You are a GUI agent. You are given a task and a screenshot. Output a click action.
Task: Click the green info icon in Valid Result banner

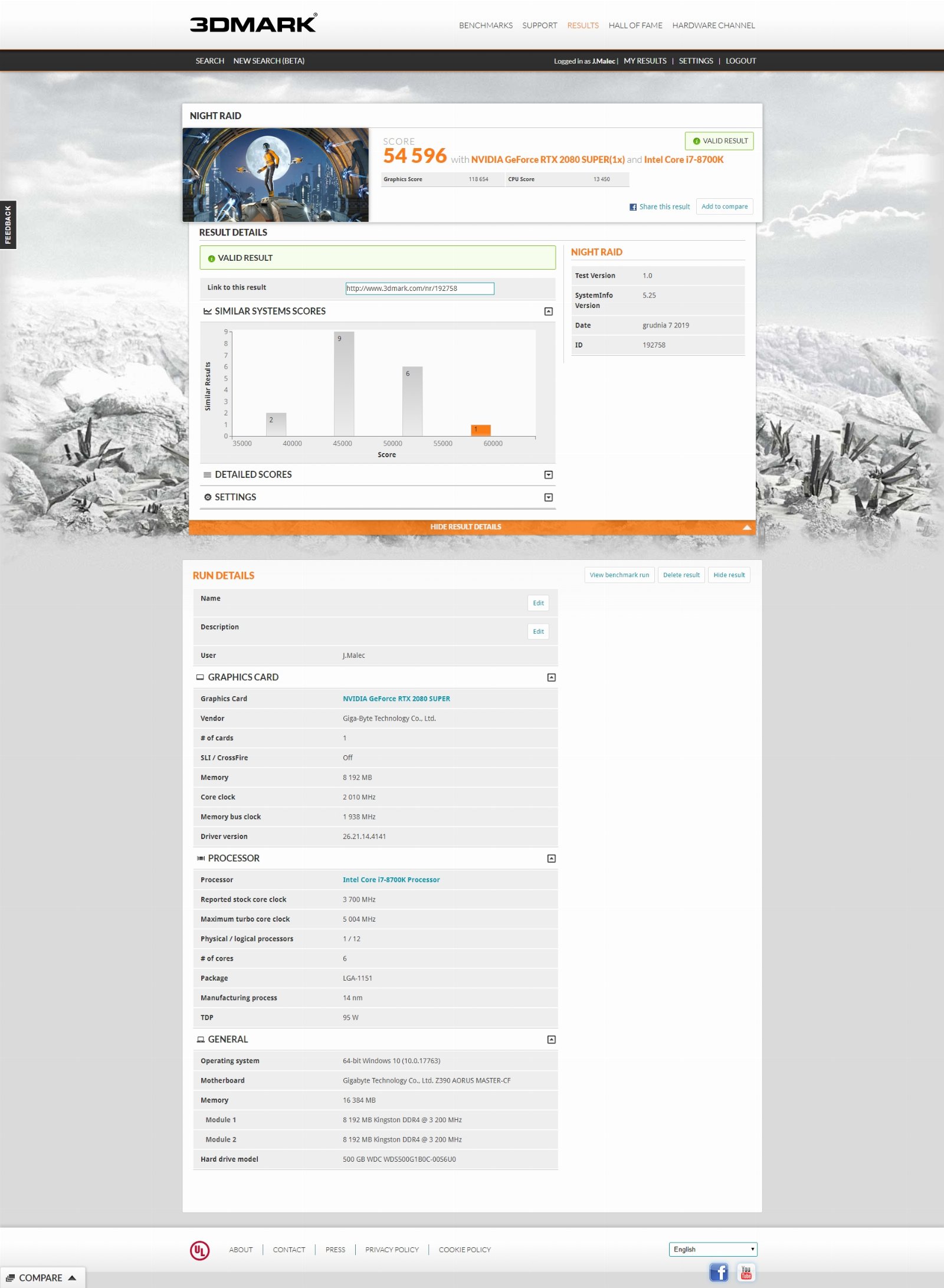tap(211, 258)
